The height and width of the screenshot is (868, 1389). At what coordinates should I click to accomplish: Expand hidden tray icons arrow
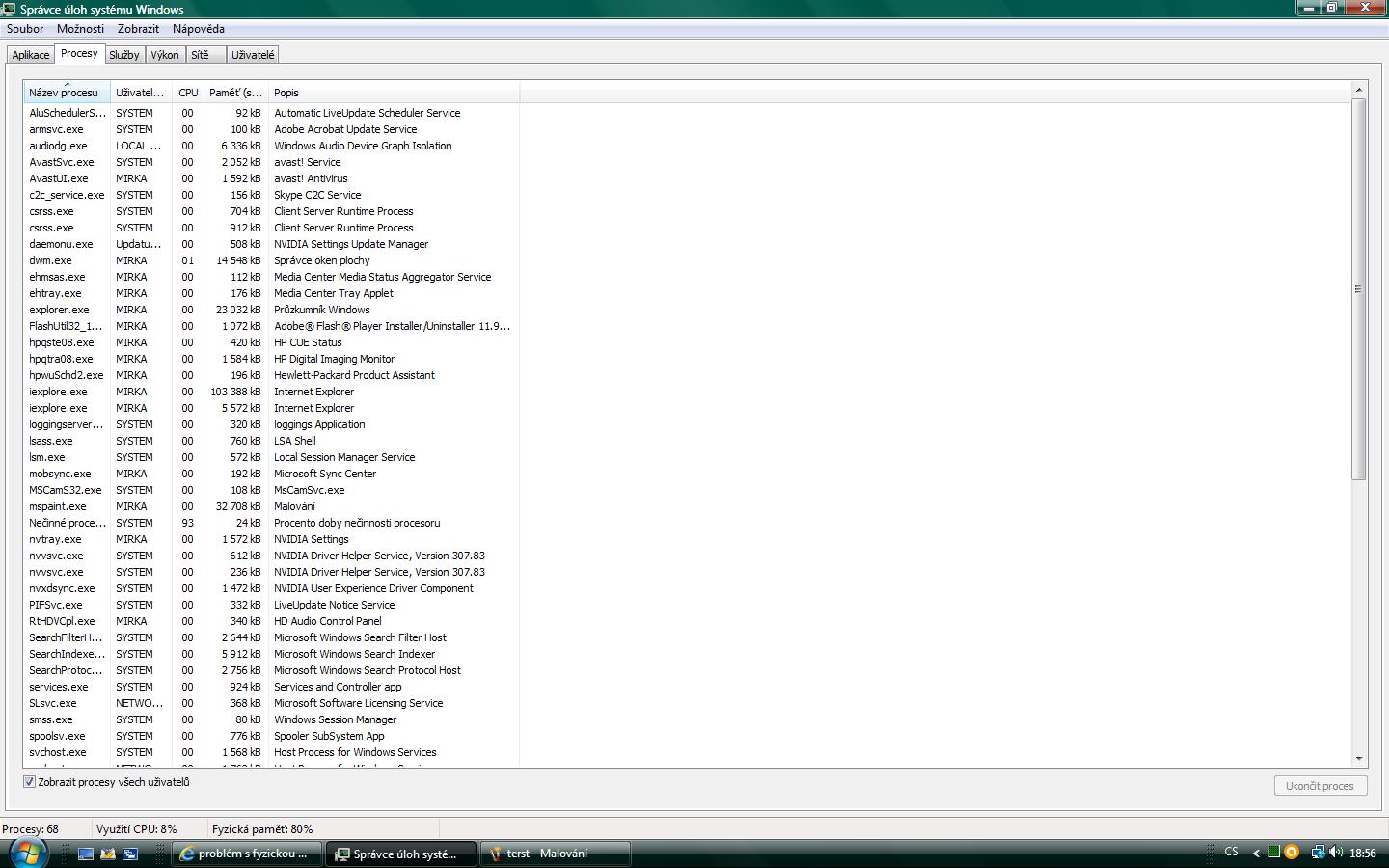(x=1256, y=853)
